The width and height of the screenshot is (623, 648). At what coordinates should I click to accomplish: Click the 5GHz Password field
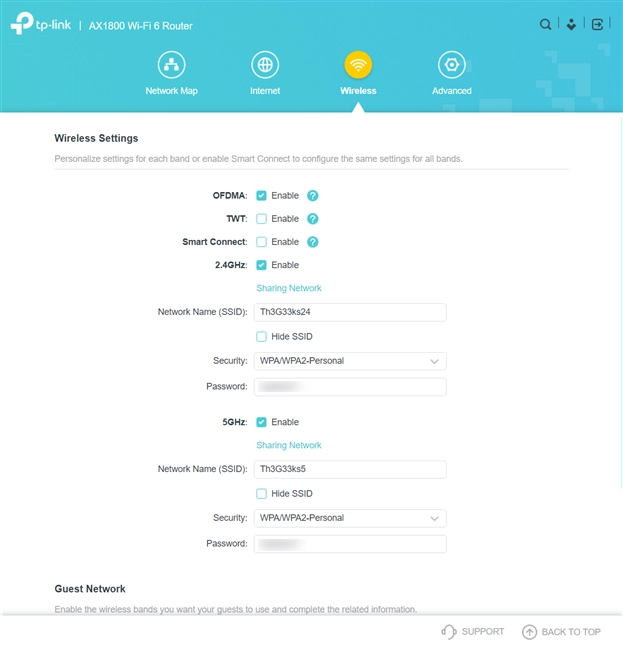click(x=350, y=544)
